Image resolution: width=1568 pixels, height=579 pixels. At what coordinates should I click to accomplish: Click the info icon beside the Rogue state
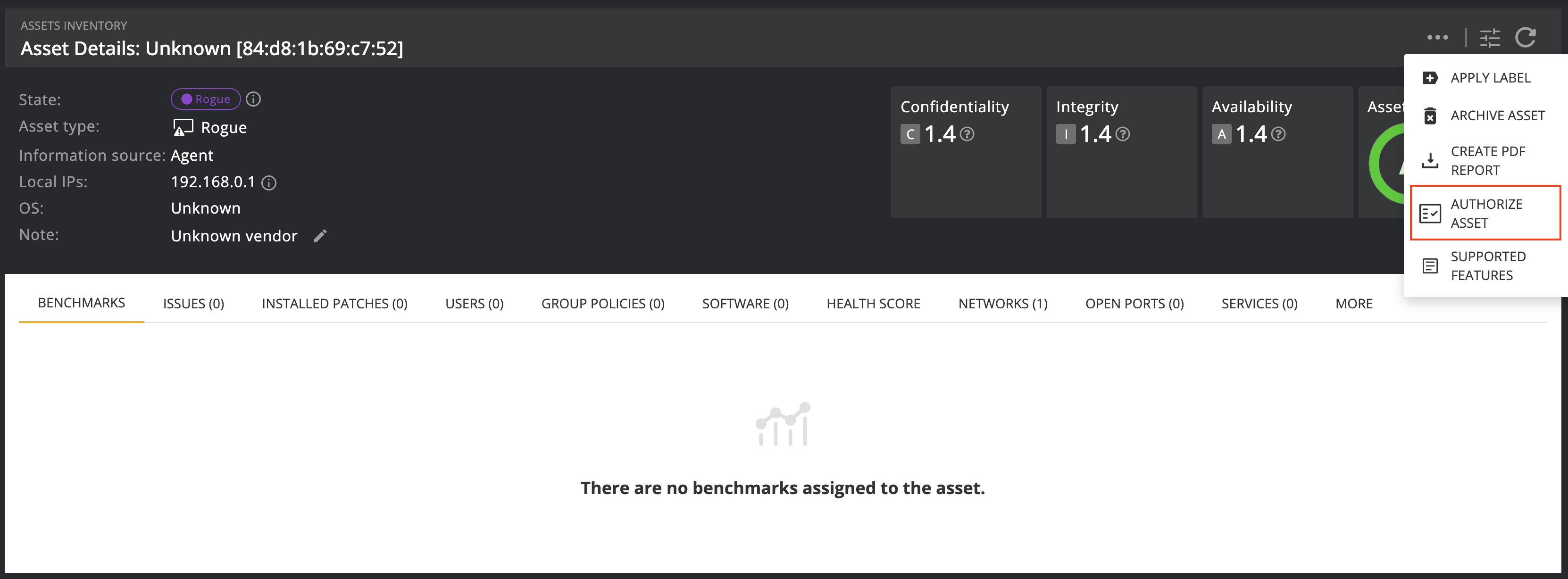point(254,99)
